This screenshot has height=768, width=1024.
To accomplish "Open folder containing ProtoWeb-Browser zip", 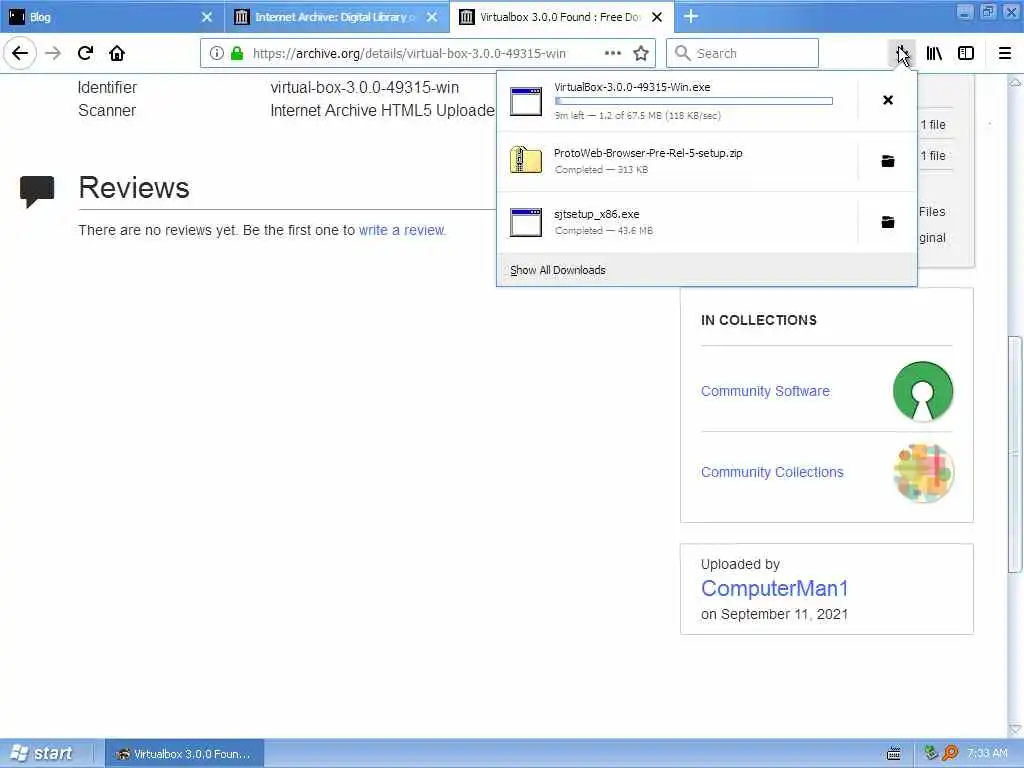I will [x=888, y=161].
